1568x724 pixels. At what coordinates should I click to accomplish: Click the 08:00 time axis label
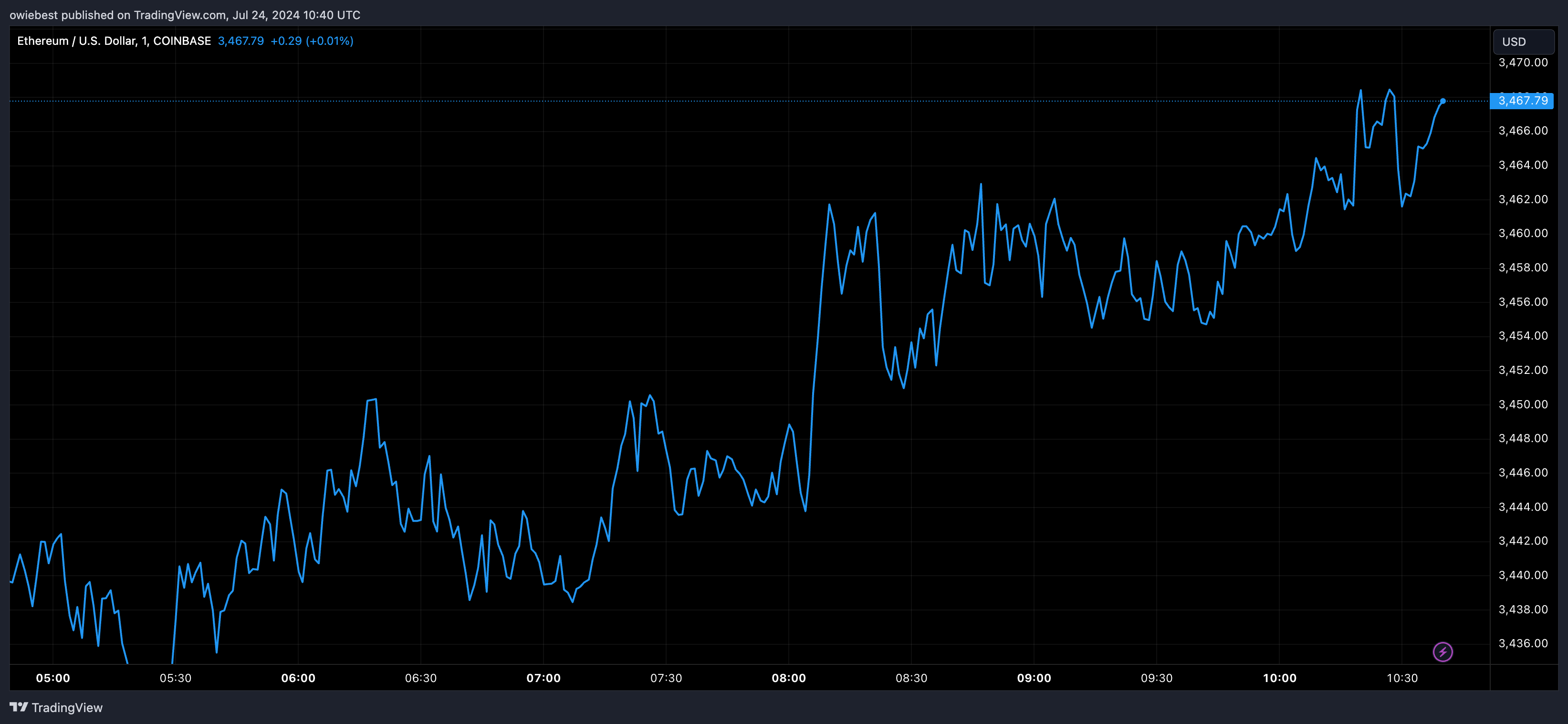point(789,678)
